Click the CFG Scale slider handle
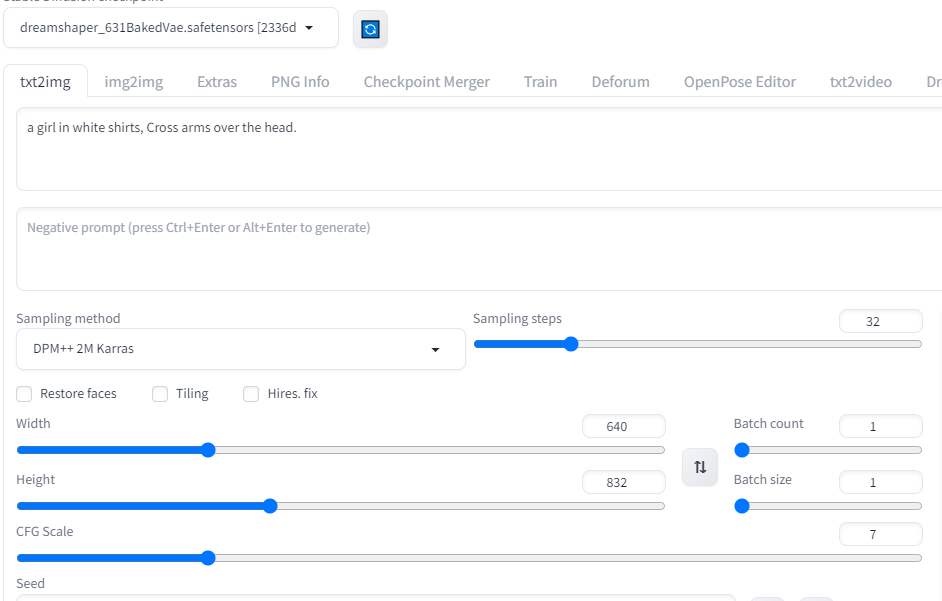Image resolution: width=942 pixels, height=601 pixels. pyautogui.click(x=208, y=558)
